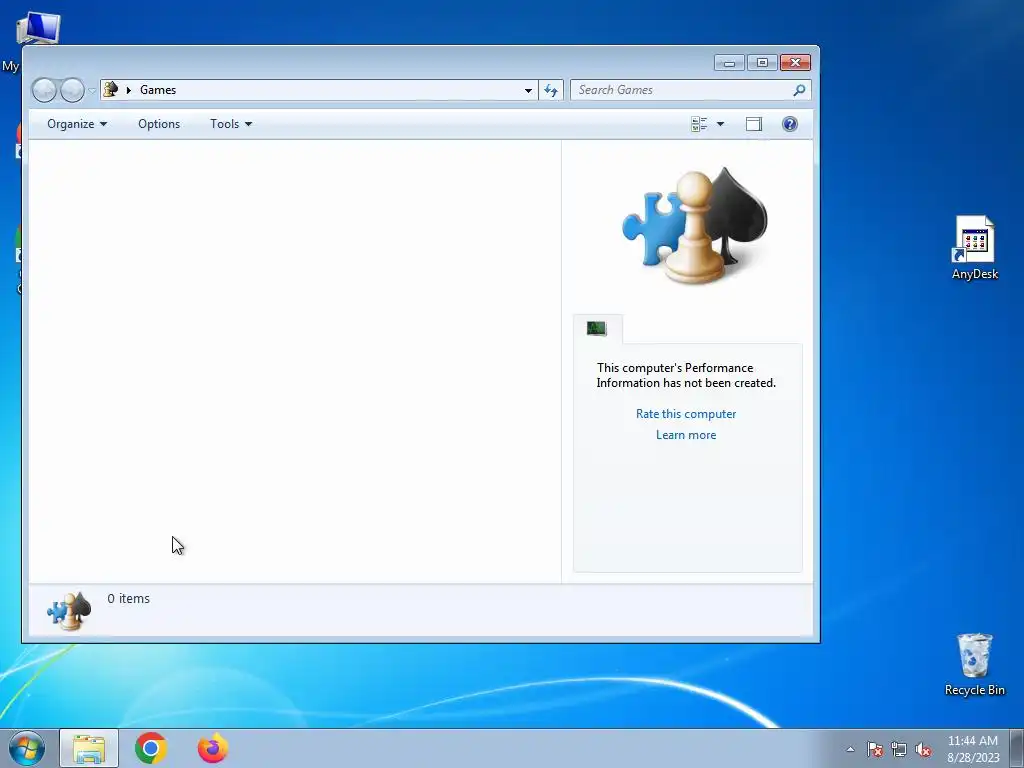Open the Organize menu
This screenshot has height=768, width=1024.
77,124
